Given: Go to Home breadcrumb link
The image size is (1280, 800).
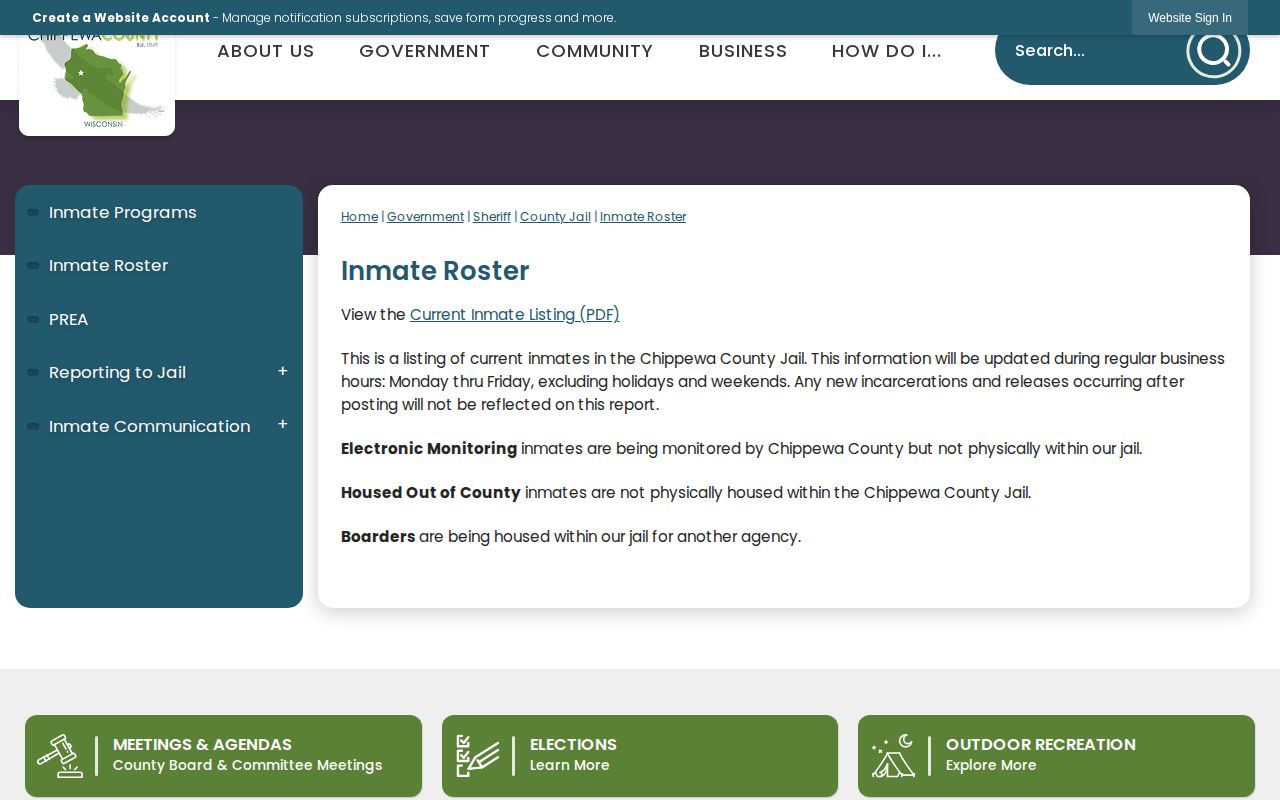Looking at the screenshot, I should 359,217.
